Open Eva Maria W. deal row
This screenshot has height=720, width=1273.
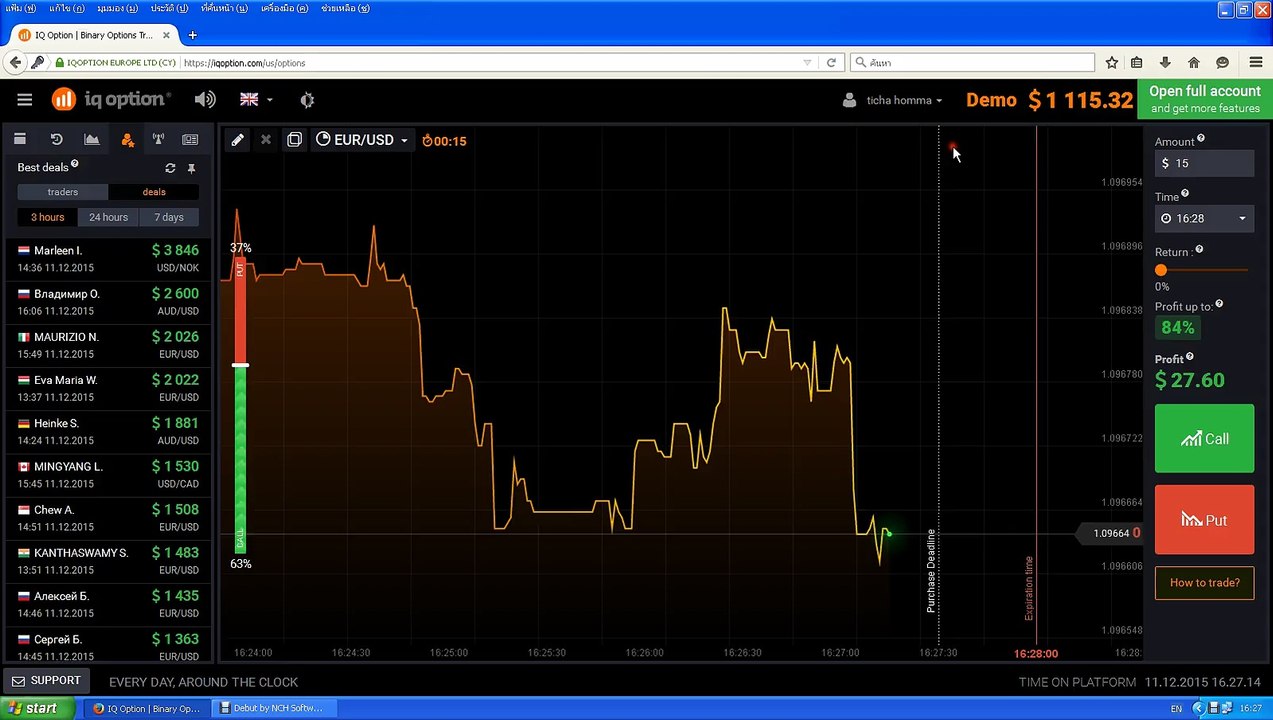[108, 388]
